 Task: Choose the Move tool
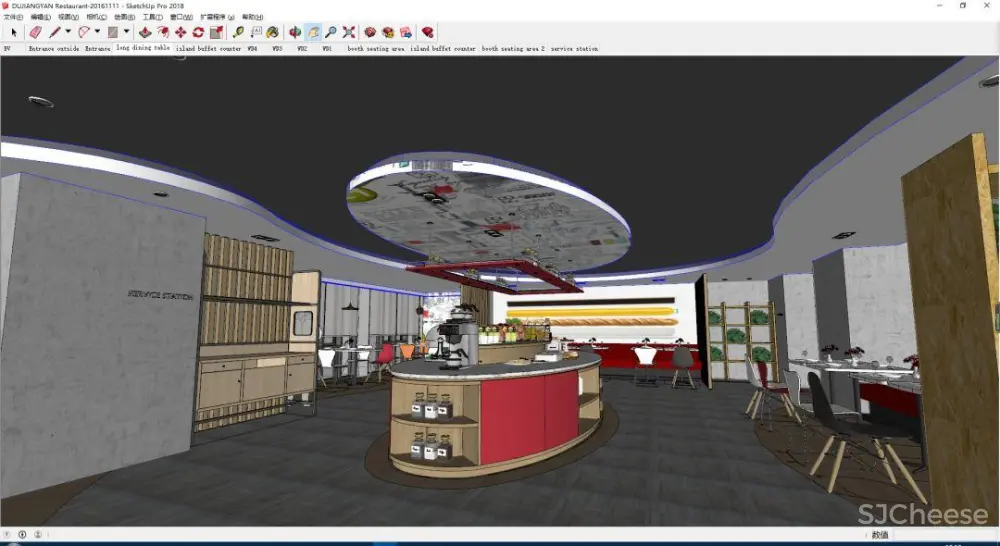(x=180, y=32)
